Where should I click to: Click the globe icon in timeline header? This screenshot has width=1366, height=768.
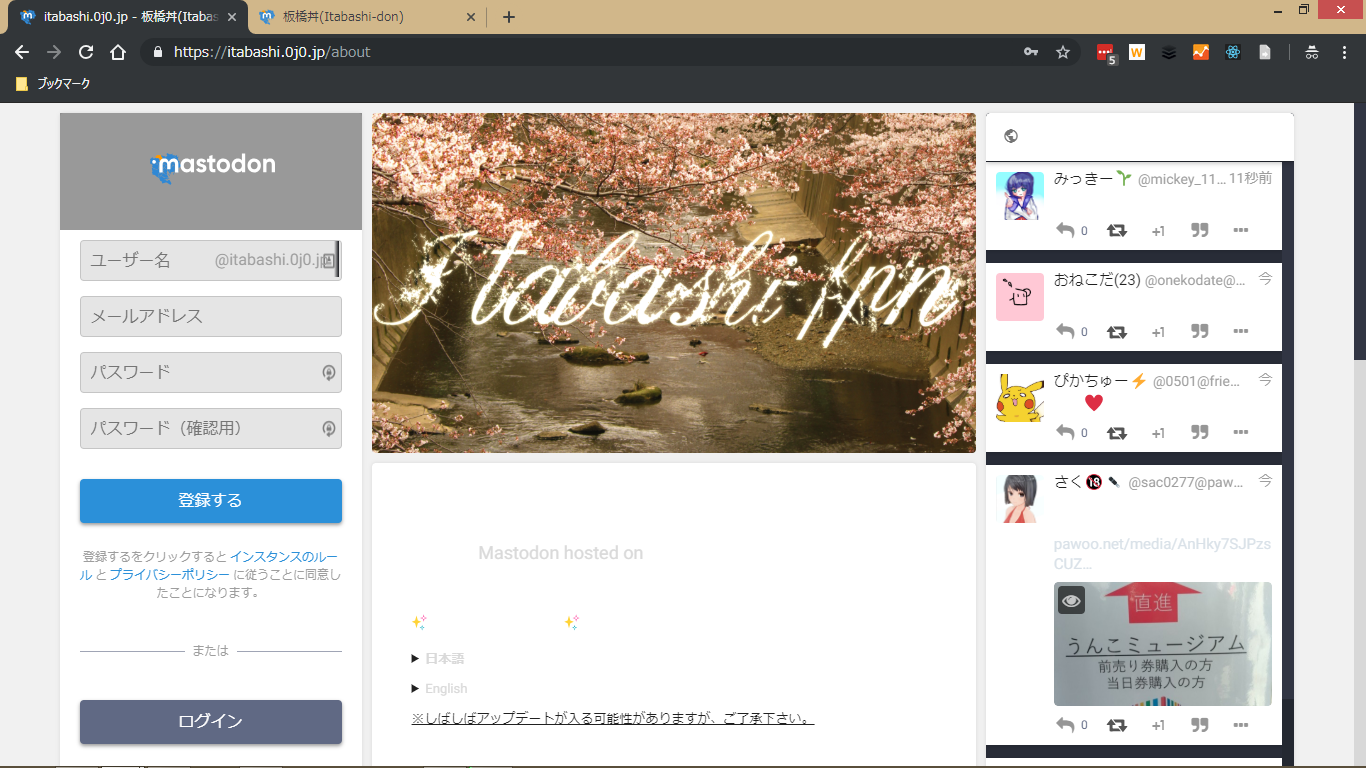pos(1011,137)
